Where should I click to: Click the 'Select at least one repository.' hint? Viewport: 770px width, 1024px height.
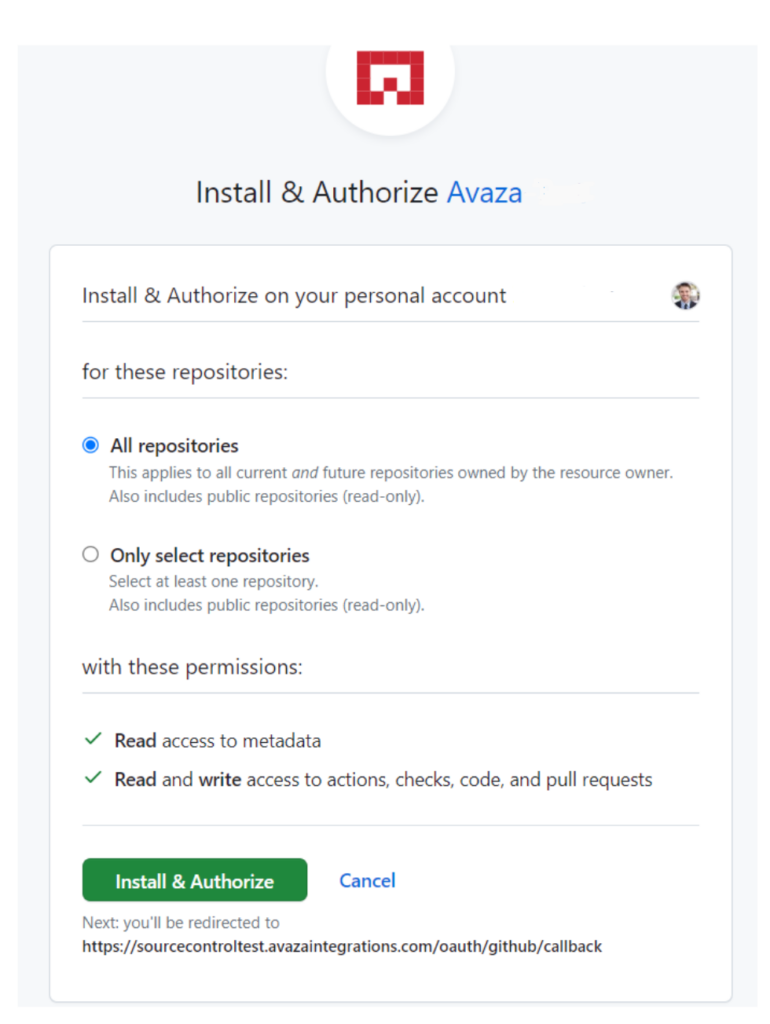[214, 581]
